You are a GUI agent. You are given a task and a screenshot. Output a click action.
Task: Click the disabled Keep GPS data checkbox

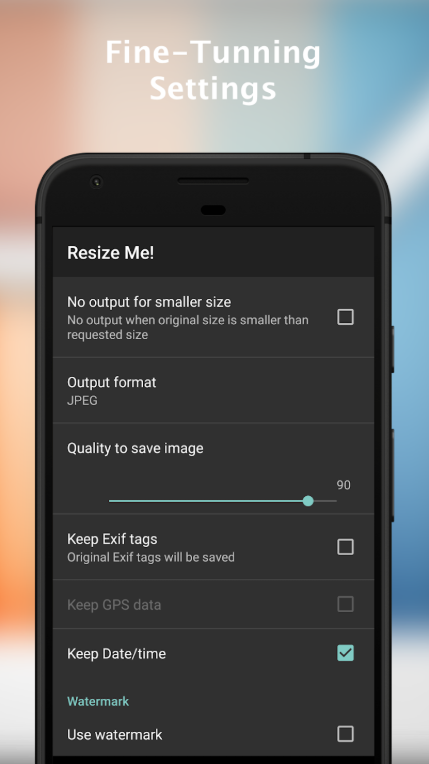pyautogui.click(x=345, y=604)
